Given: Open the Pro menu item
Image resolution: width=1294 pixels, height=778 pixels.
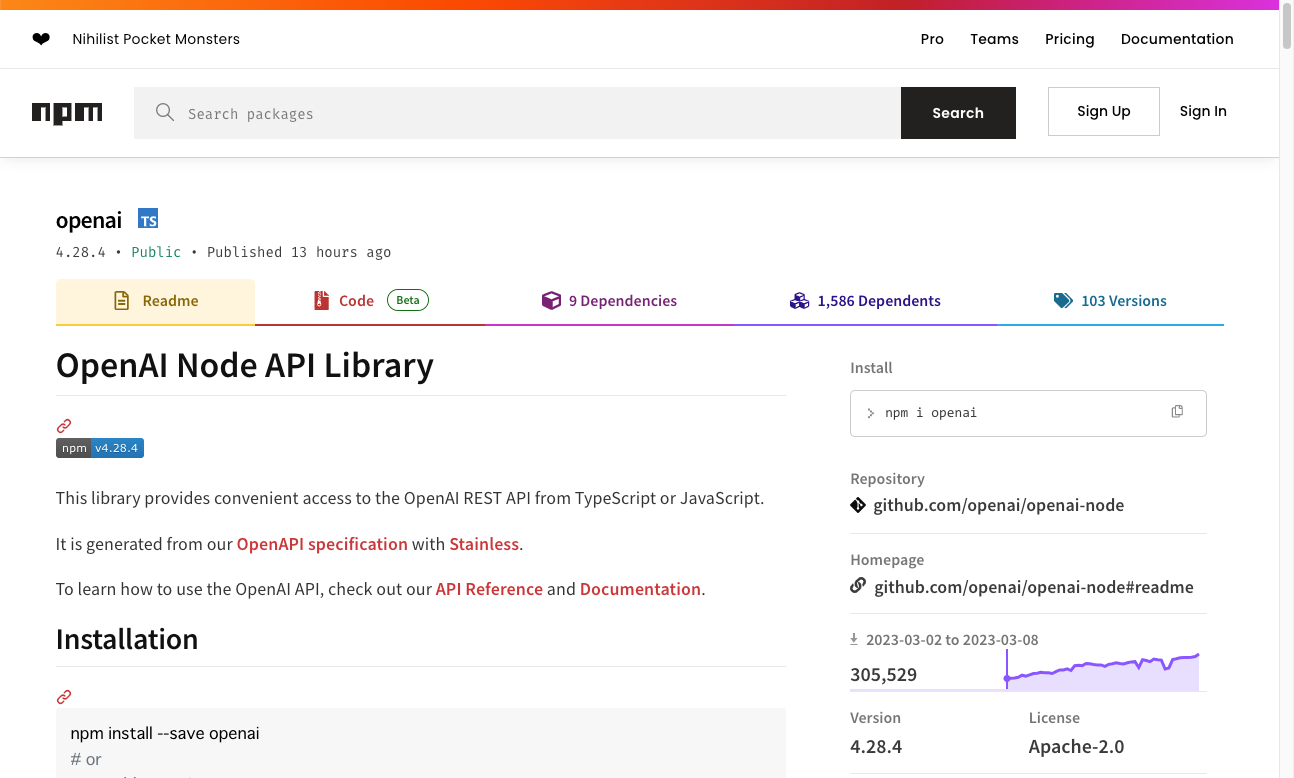Looking at the screenshot, I should pyautogui.click(x=932, y=39).
